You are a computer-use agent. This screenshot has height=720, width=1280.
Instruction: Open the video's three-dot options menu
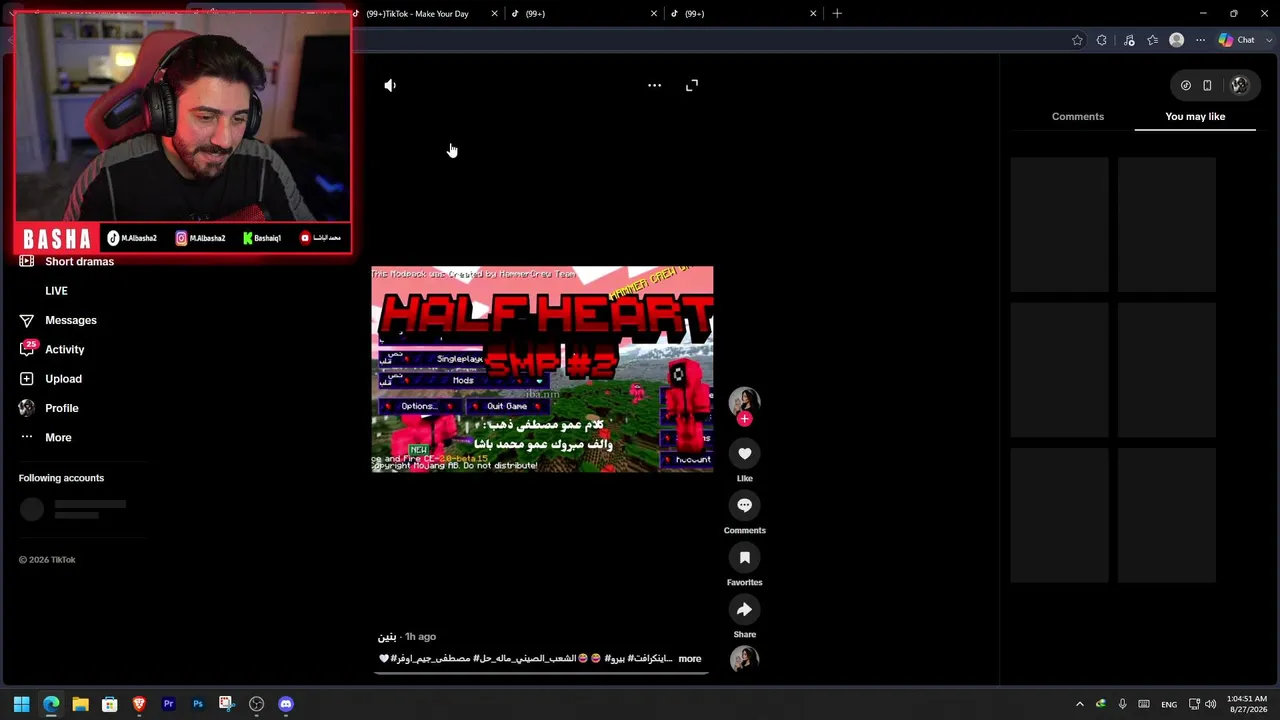[x=654, y=86]
